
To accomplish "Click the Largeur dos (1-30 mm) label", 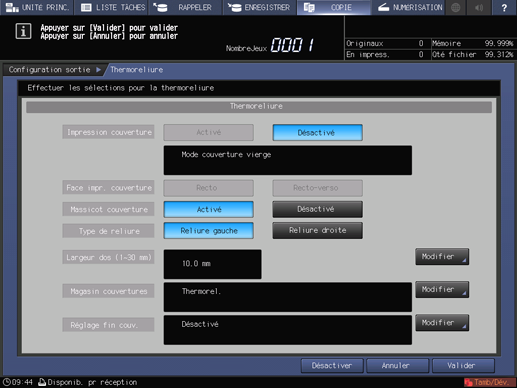I will [108, 257].
